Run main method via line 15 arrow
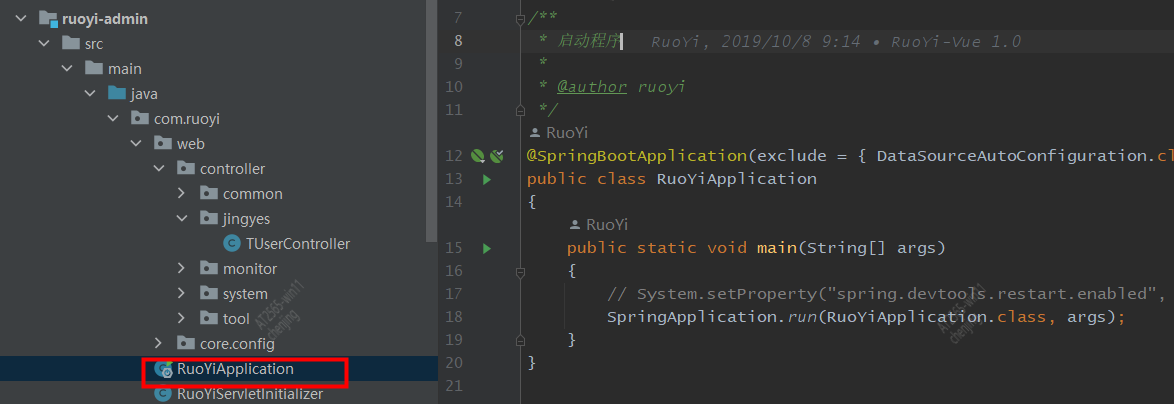 487,248
